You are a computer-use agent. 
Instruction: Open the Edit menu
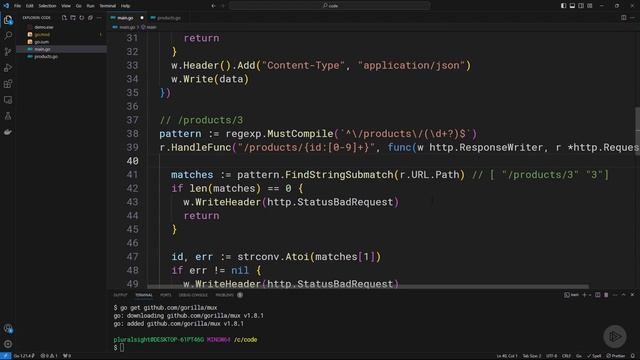coord(29,6)
